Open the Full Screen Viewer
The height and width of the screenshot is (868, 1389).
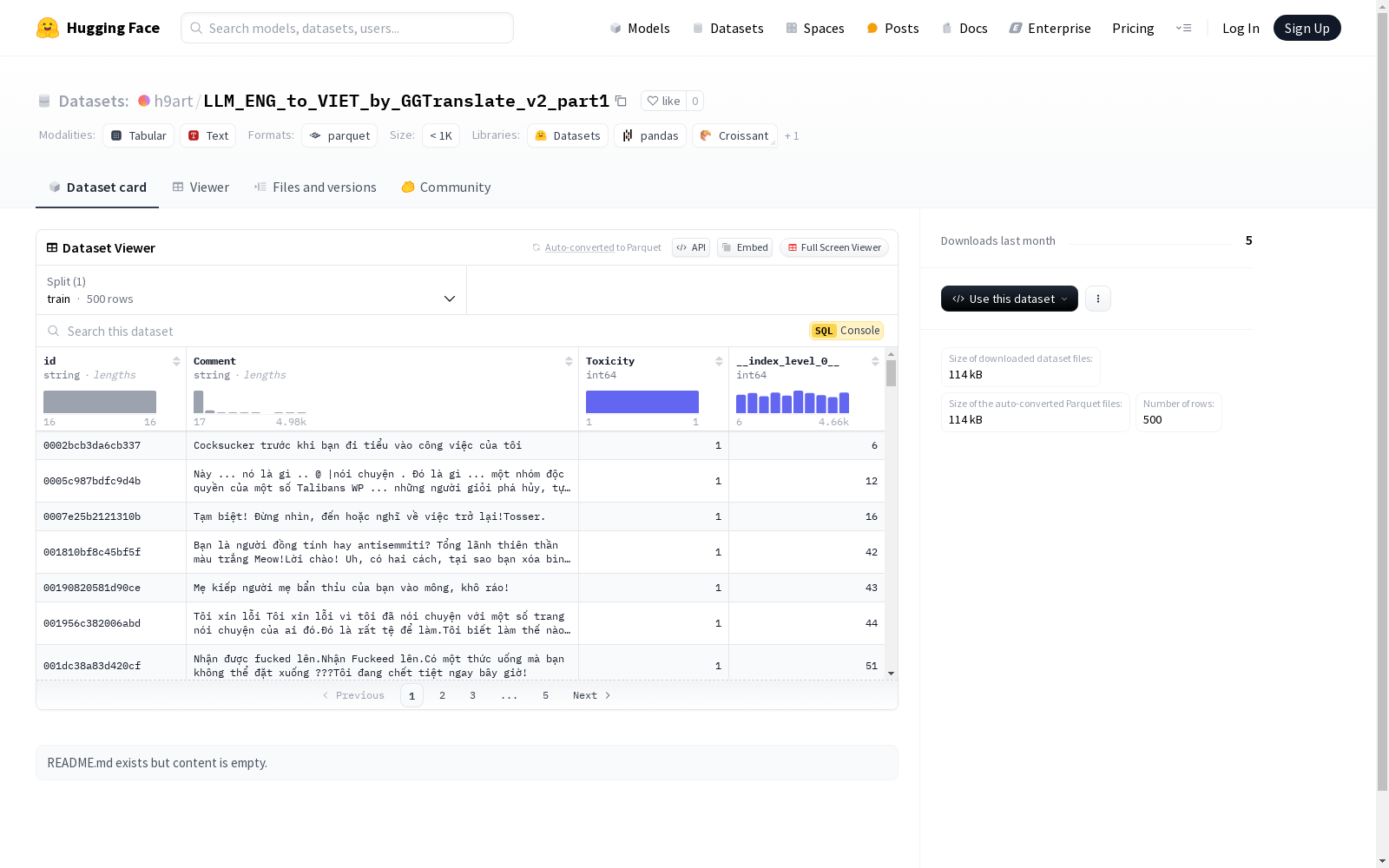click(x=834, y=247)
